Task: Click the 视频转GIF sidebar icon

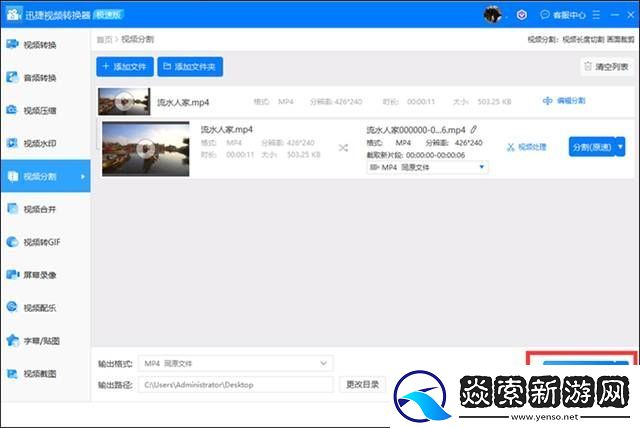Action: coord(12,242)
